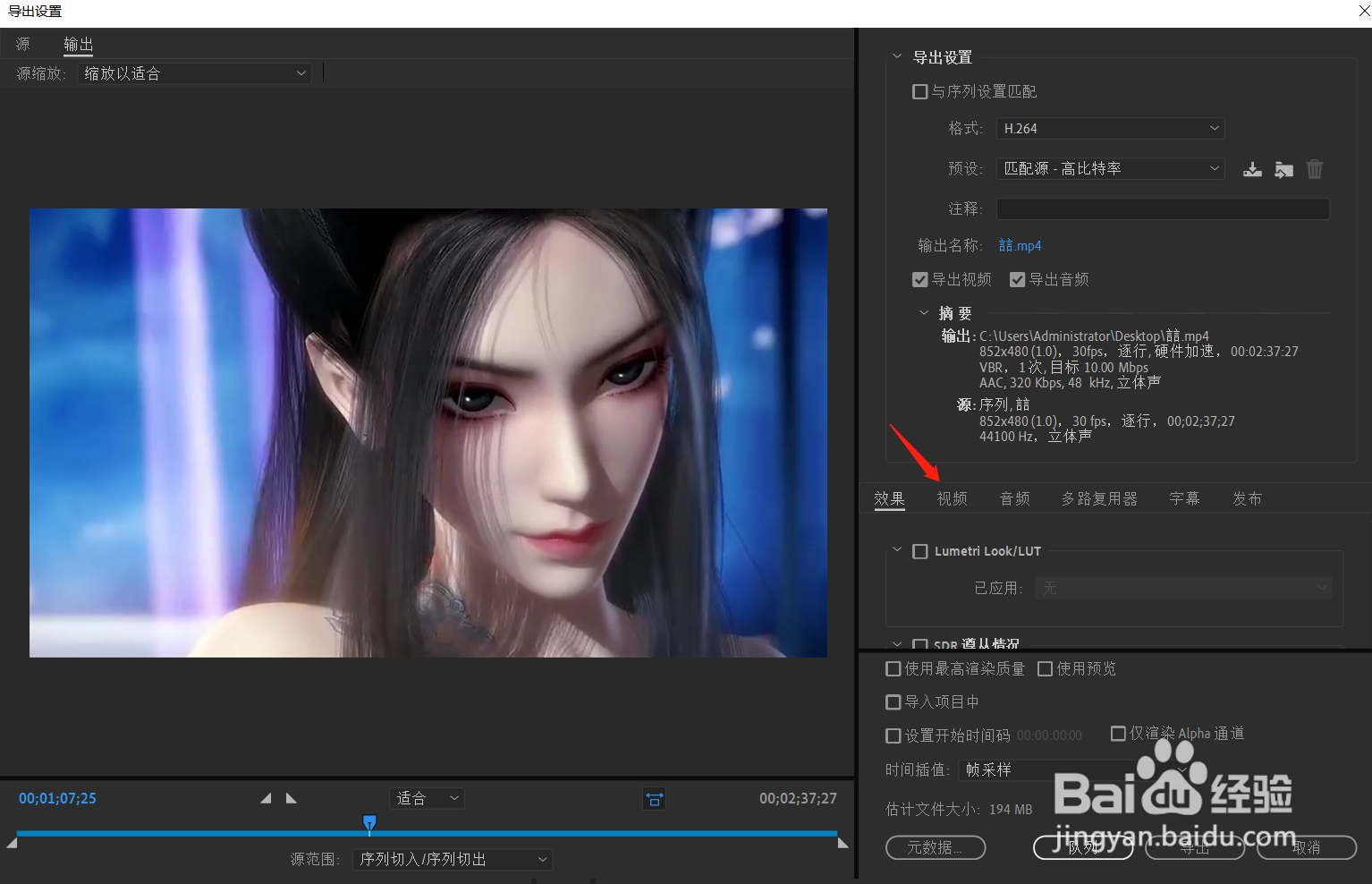This screenshot has height=884, width=1372.
Task: Click the blue playhead marker on timeline
Action: pyautogui.click(x=369, y=823)
